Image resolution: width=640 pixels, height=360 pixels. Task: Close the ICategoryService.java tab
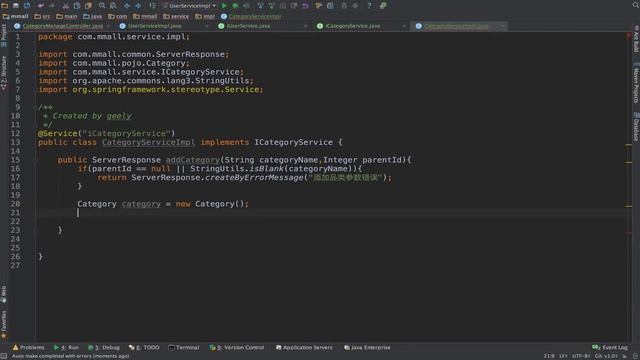tap(404, 26)
